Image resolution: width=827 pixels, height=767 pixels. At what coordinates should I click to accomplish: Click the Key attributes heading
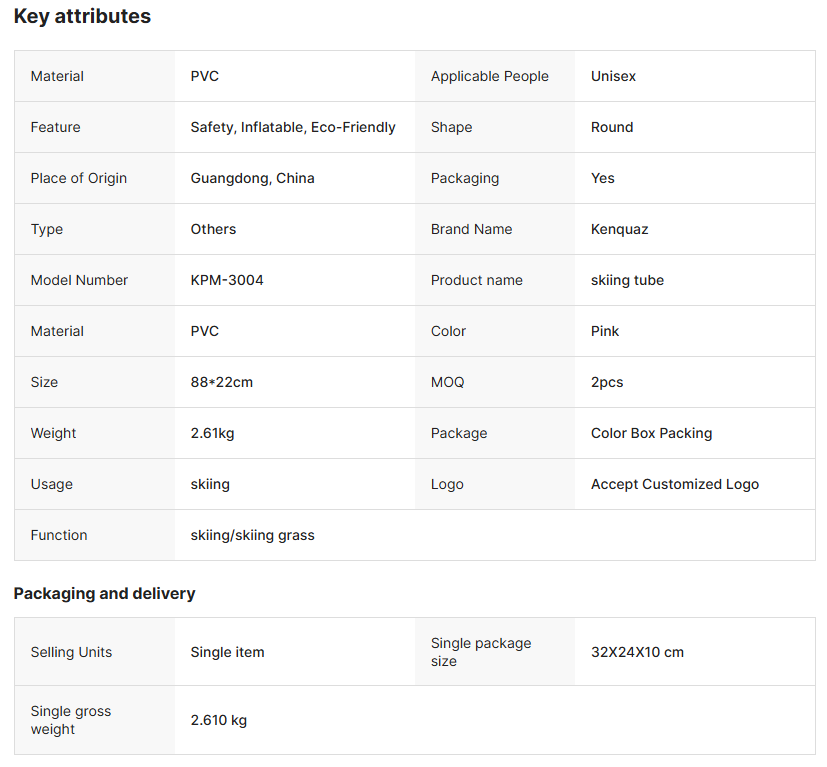click(x=82, y=17)
